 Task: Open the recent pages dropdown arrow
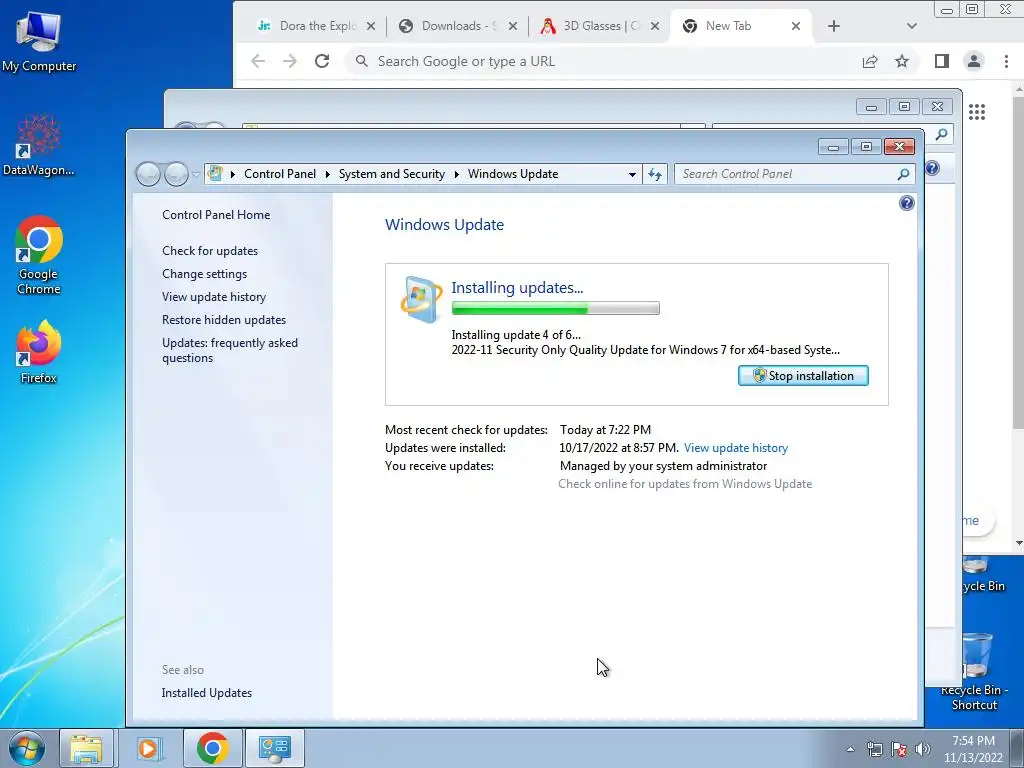click(x=195, y=175)
